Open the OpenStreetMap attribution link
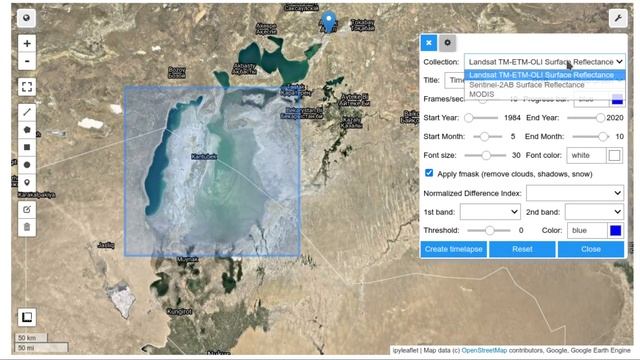This screenshot has height=360, width=640. click(484, 350)
